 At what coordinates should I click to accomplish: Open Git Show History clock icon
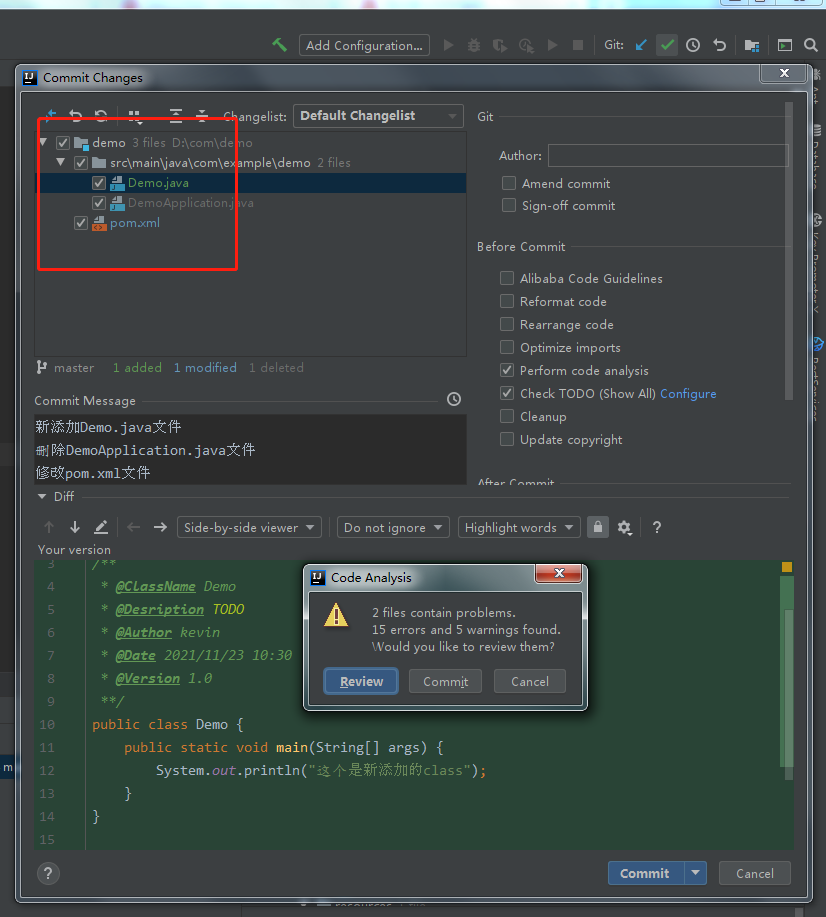tap(693, 45)
